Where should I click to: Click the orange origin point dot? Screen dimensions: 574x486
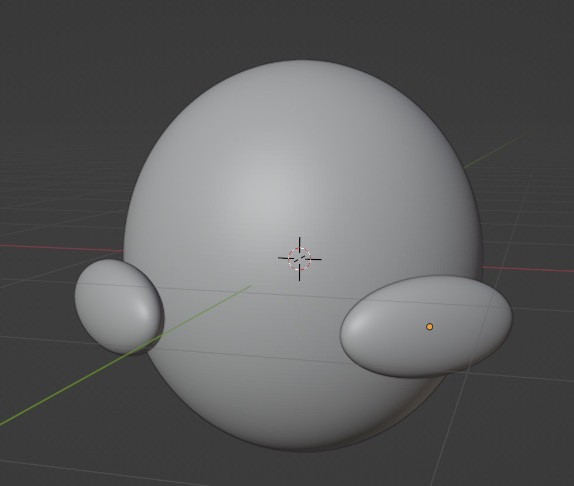430,326
